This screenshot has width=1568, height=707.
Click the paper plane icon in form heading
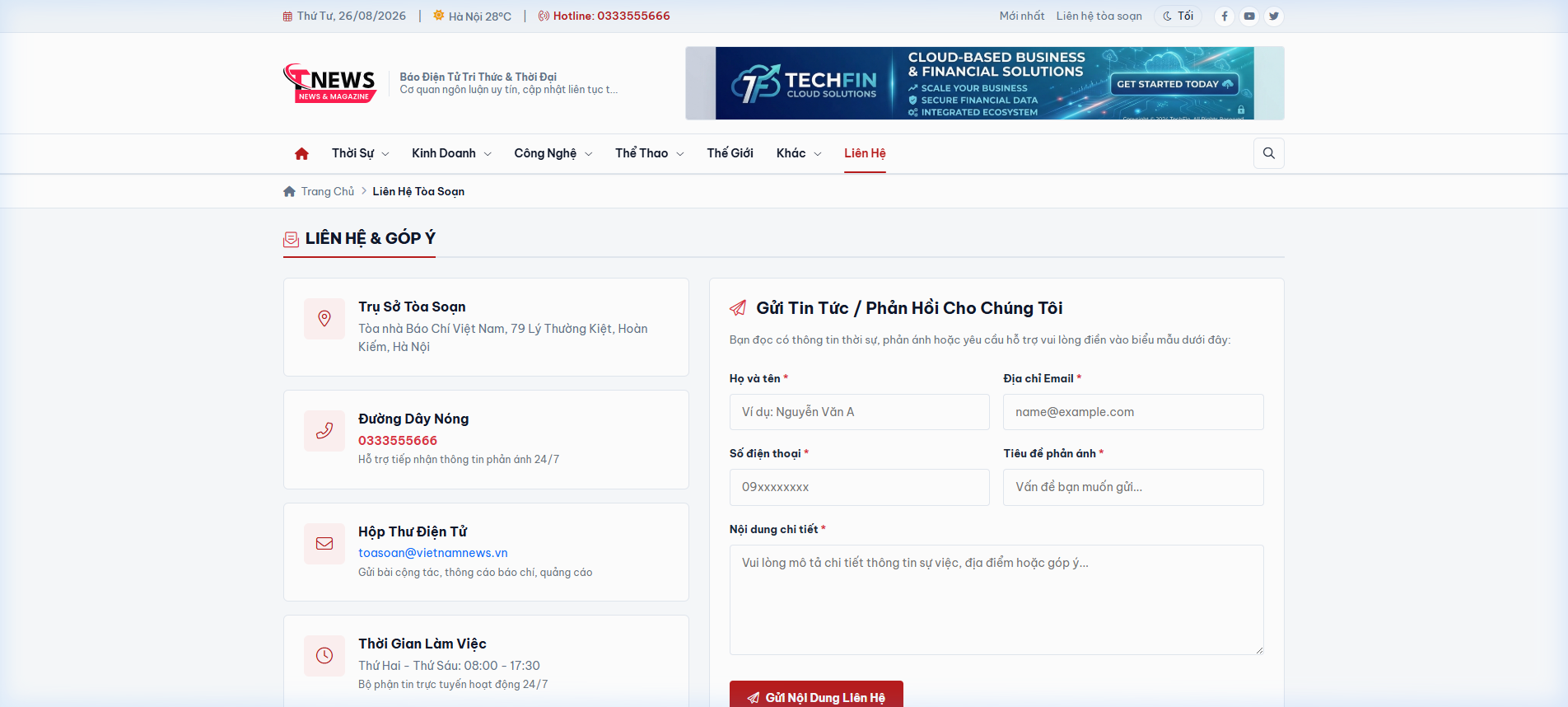[x=738, y=308]
